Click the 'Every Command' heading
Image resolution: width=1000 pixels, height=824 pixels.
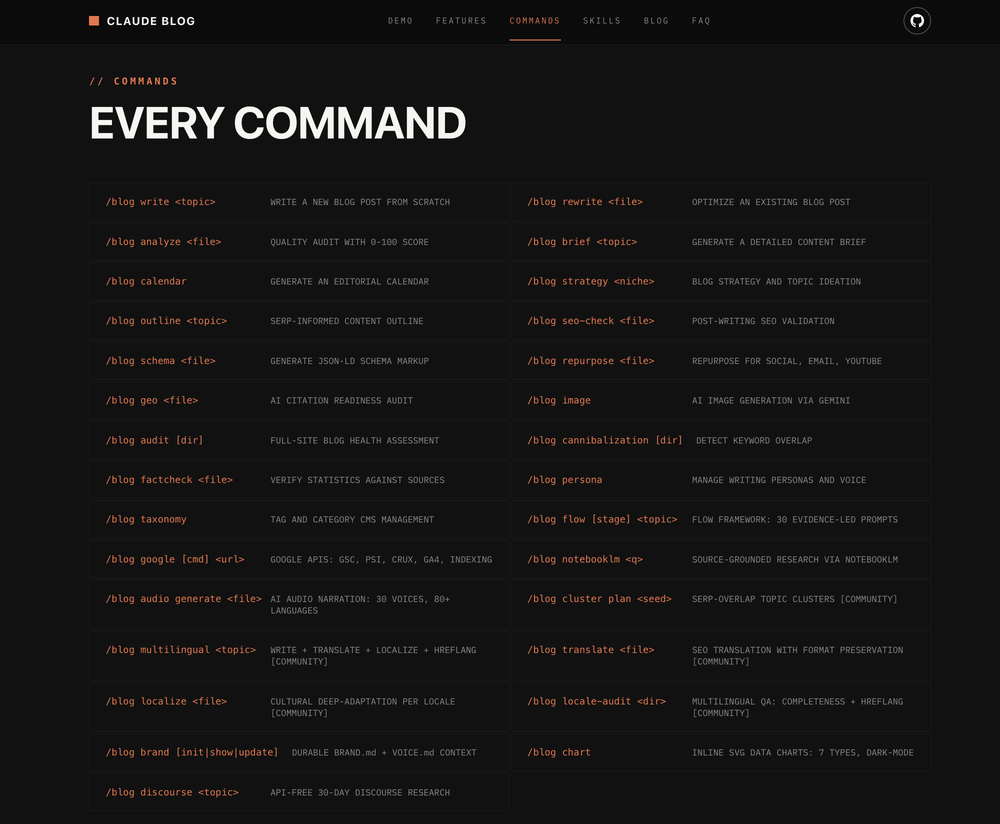(277, 122)
